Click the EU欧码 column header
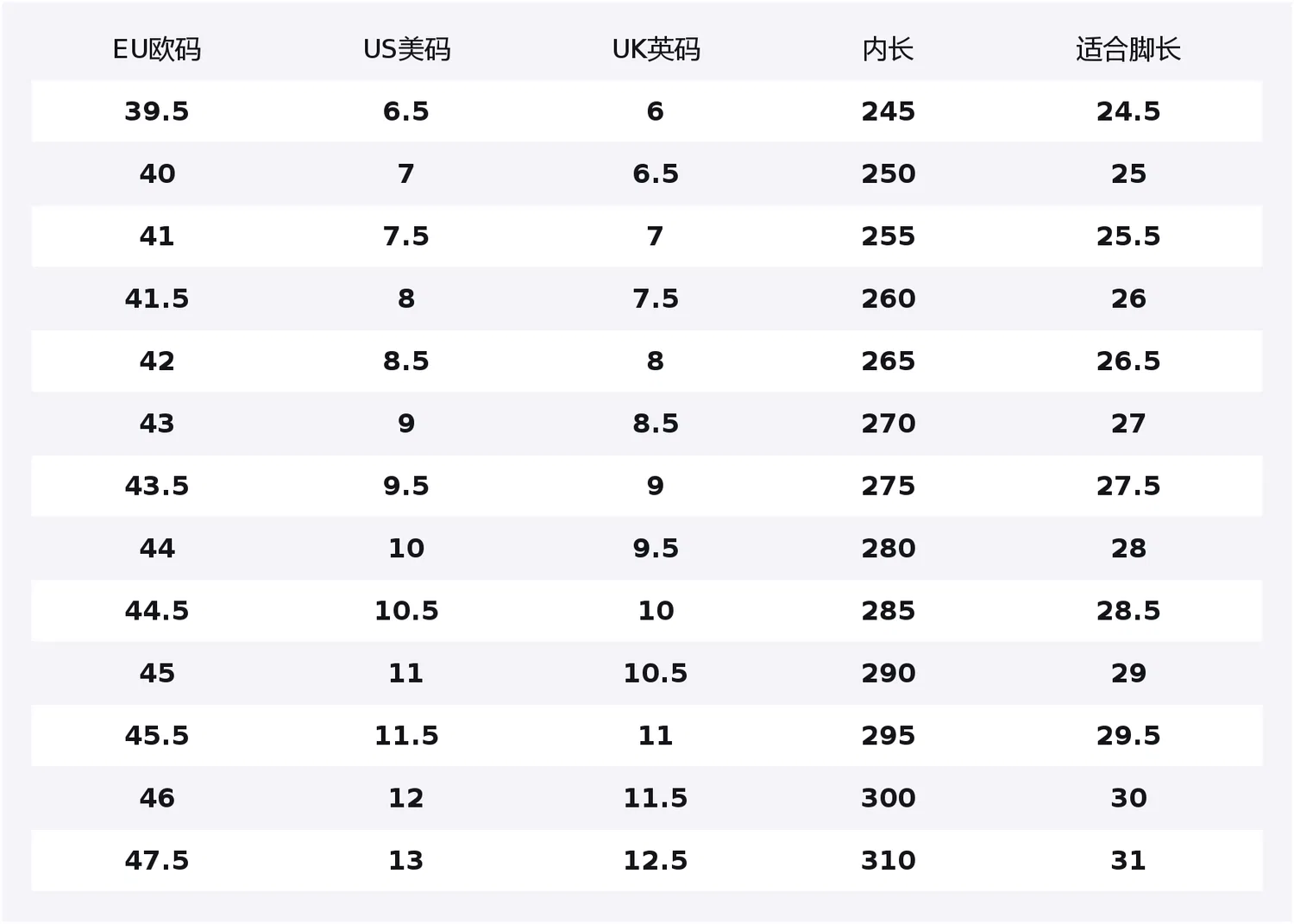Screen dimensions: 1294x924 [157, 49]
